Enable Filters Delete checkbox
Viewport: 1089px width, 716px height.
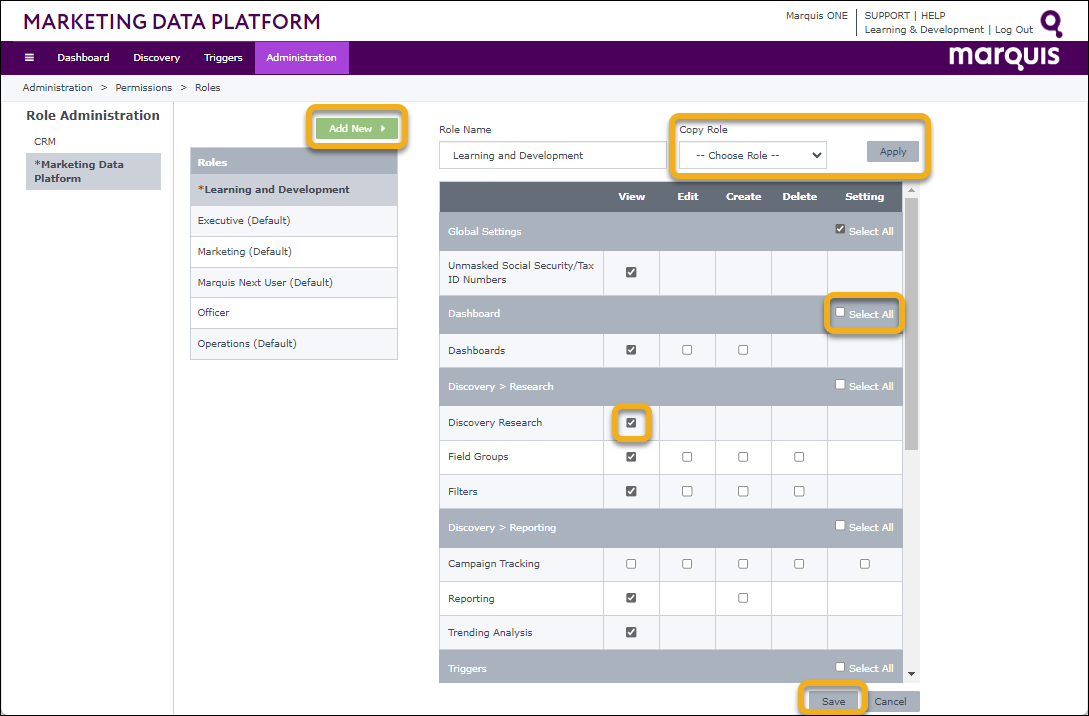coord(799,491)
